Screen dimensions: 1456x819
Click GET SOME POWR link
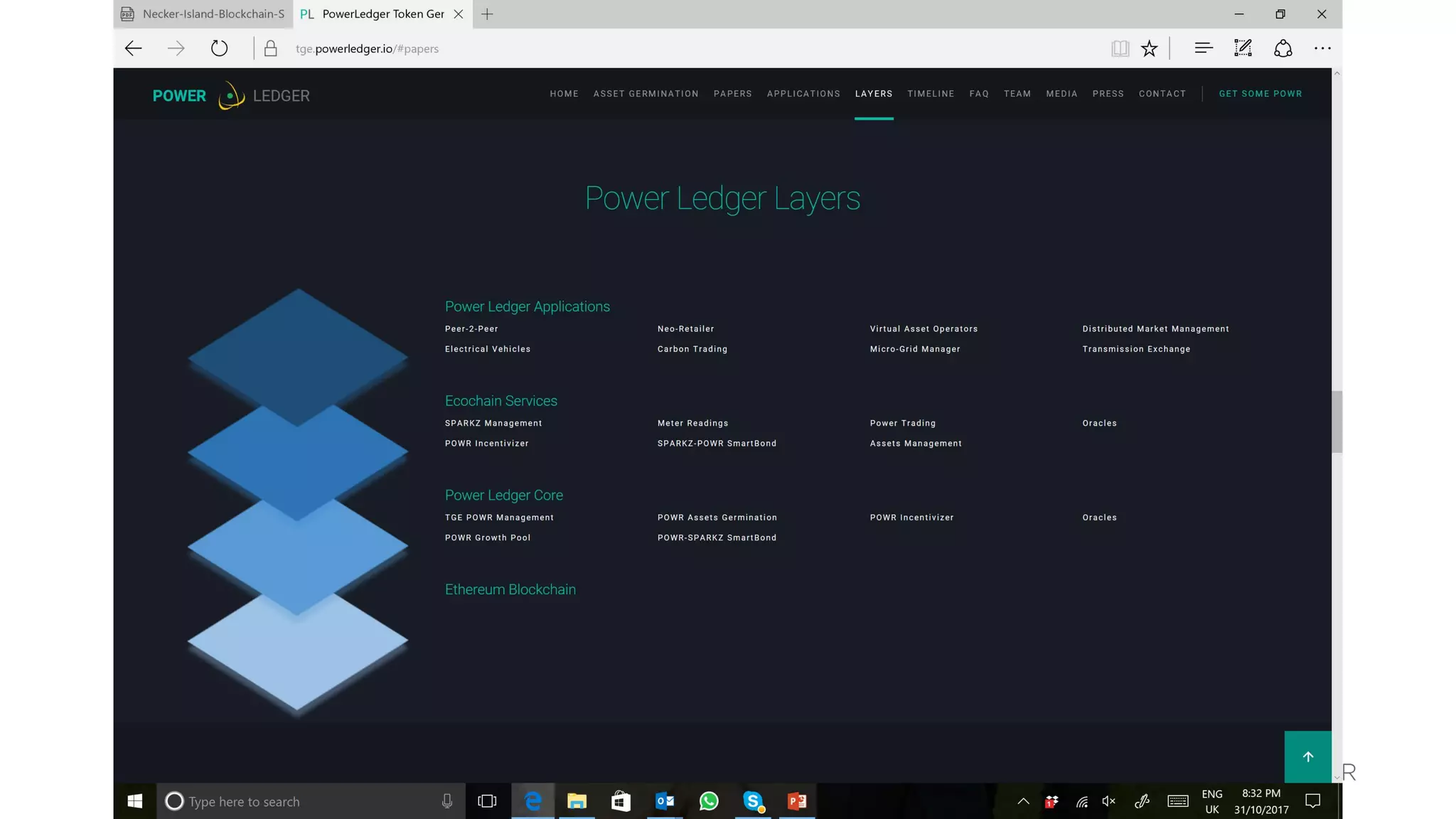(1260, 94)
